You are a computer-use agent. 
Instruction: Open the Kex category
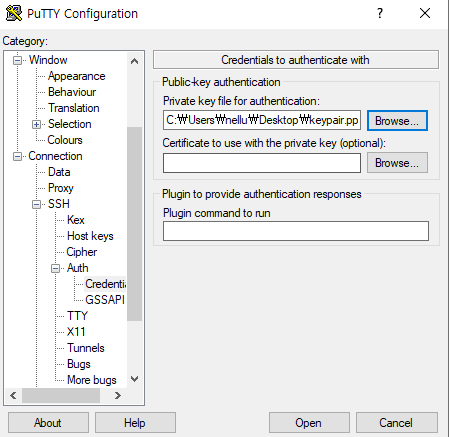[76, 220]
